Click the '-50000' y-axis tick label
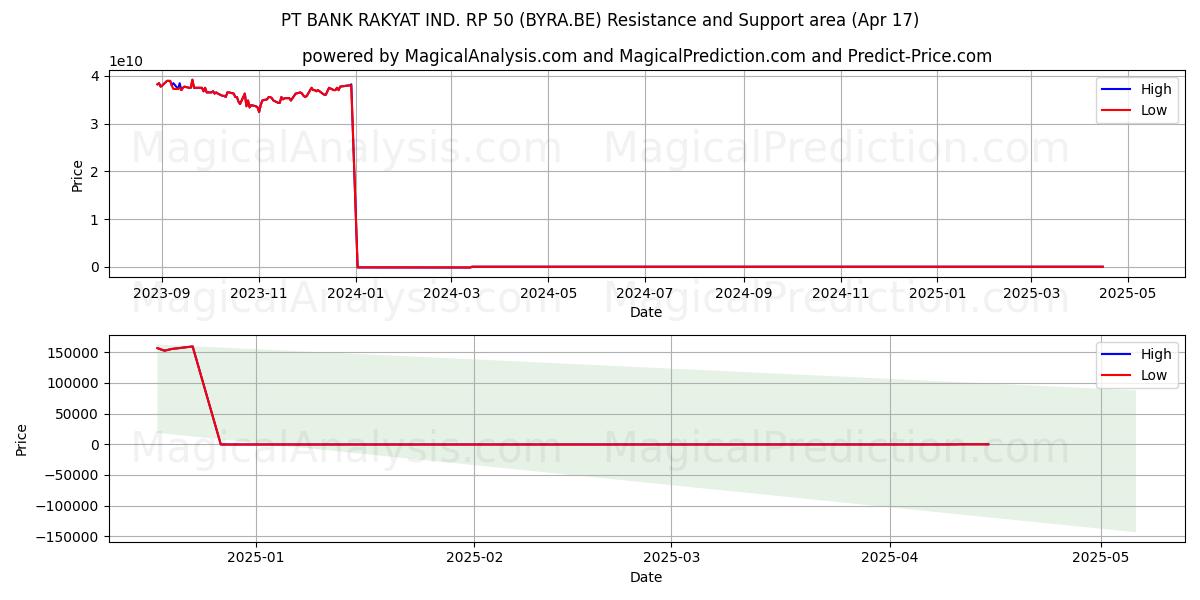Image resolution: width=1200 pixels, height=600 pixels. 72,476
